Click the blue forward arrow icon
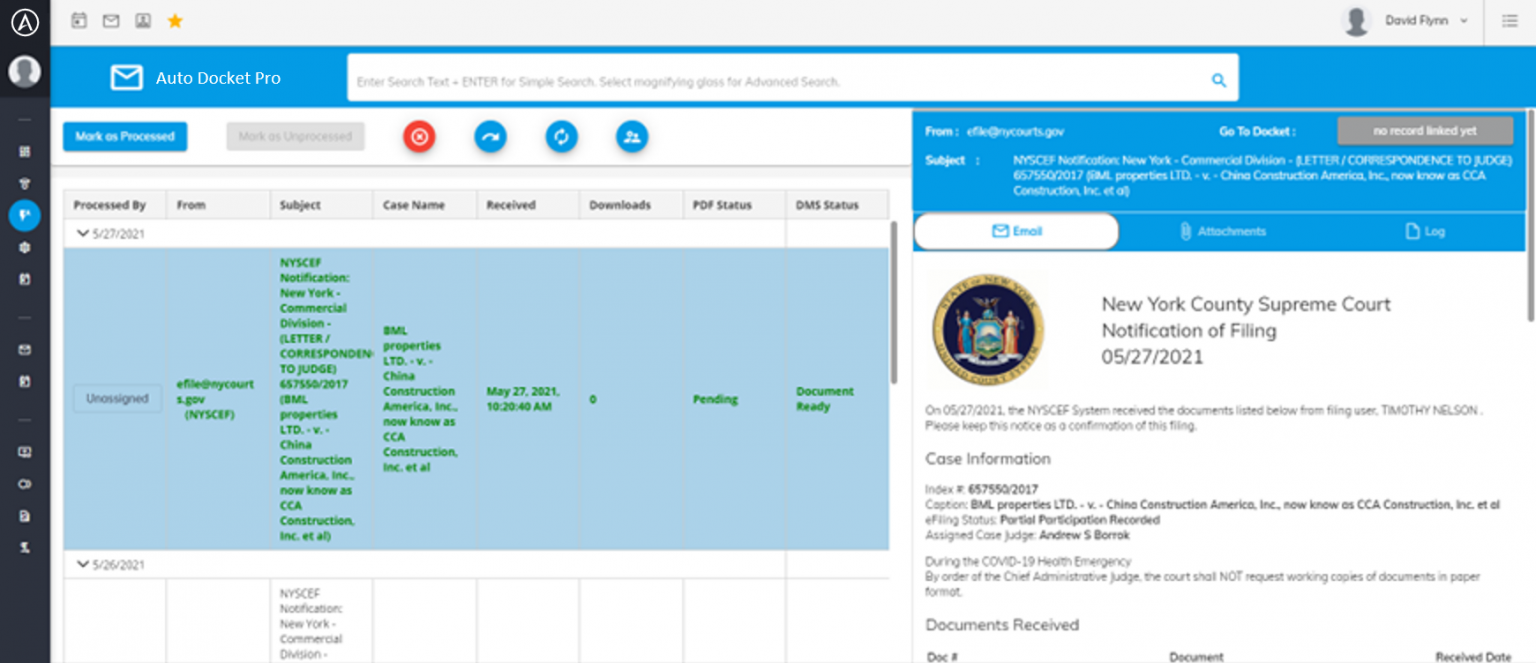The image size is (1536, 663). pos(490,136)
